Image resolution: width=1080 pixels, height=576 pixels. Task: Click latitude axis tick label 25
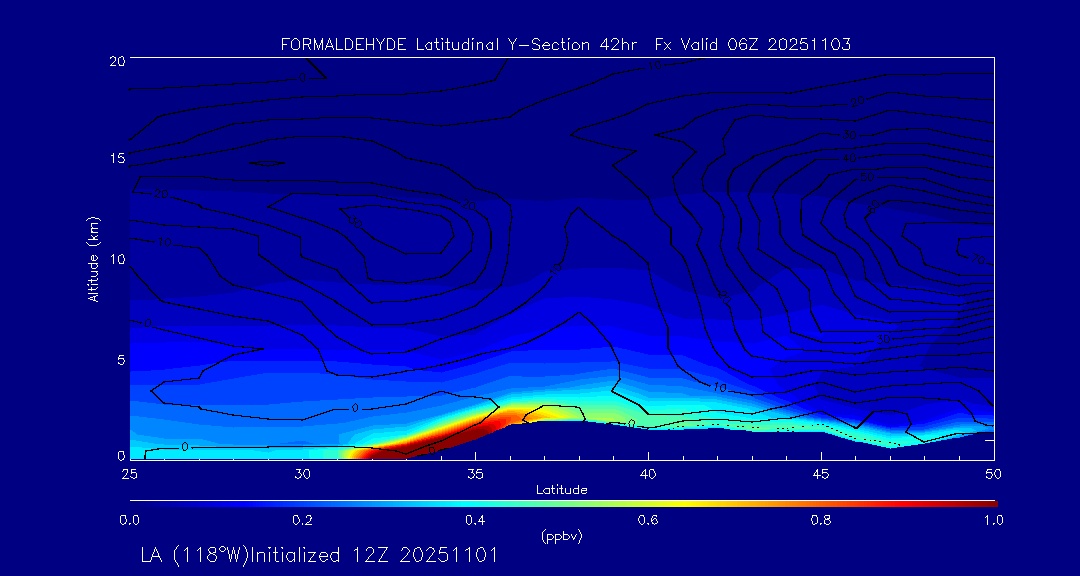(x=129, y=474)
